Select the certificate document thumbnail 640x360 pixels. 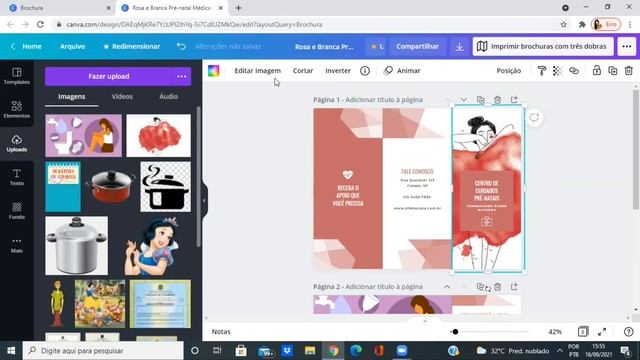(x=160, y=304)
